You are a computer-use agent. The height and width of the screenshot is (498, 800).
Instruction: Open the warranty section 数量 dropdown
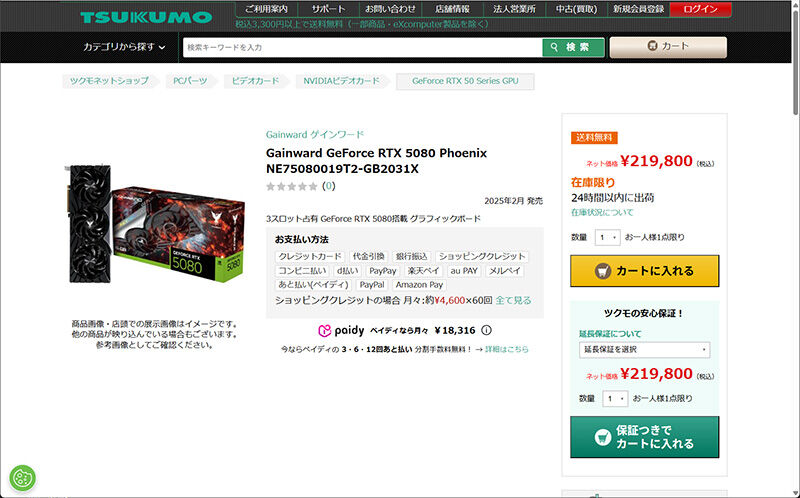click(x=615, y=399)
